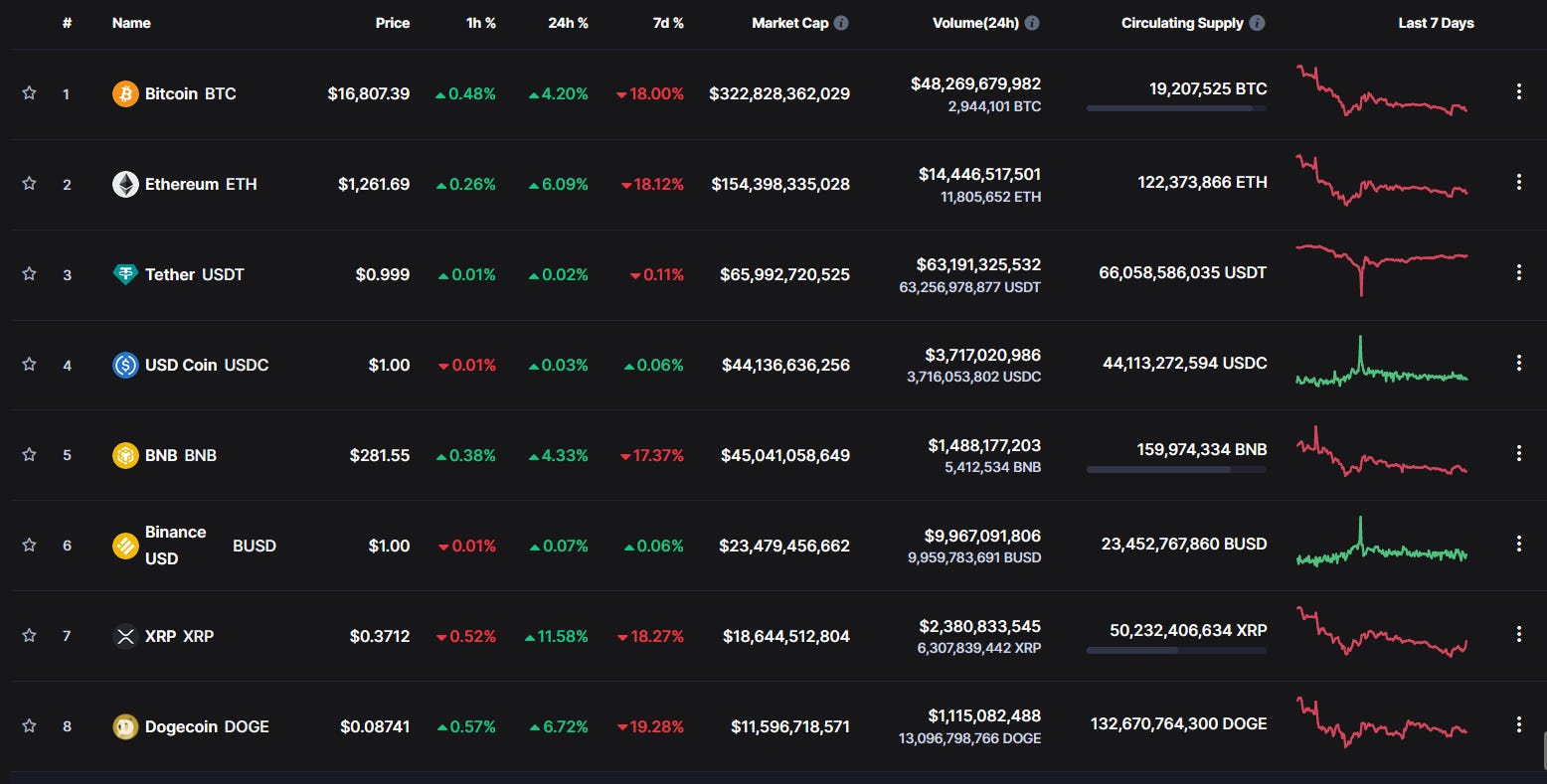The width and height of the screenshot is (1547, 784).
Task: Click Ethereum volume $14,446,517,501
Action: pos(979,174)
